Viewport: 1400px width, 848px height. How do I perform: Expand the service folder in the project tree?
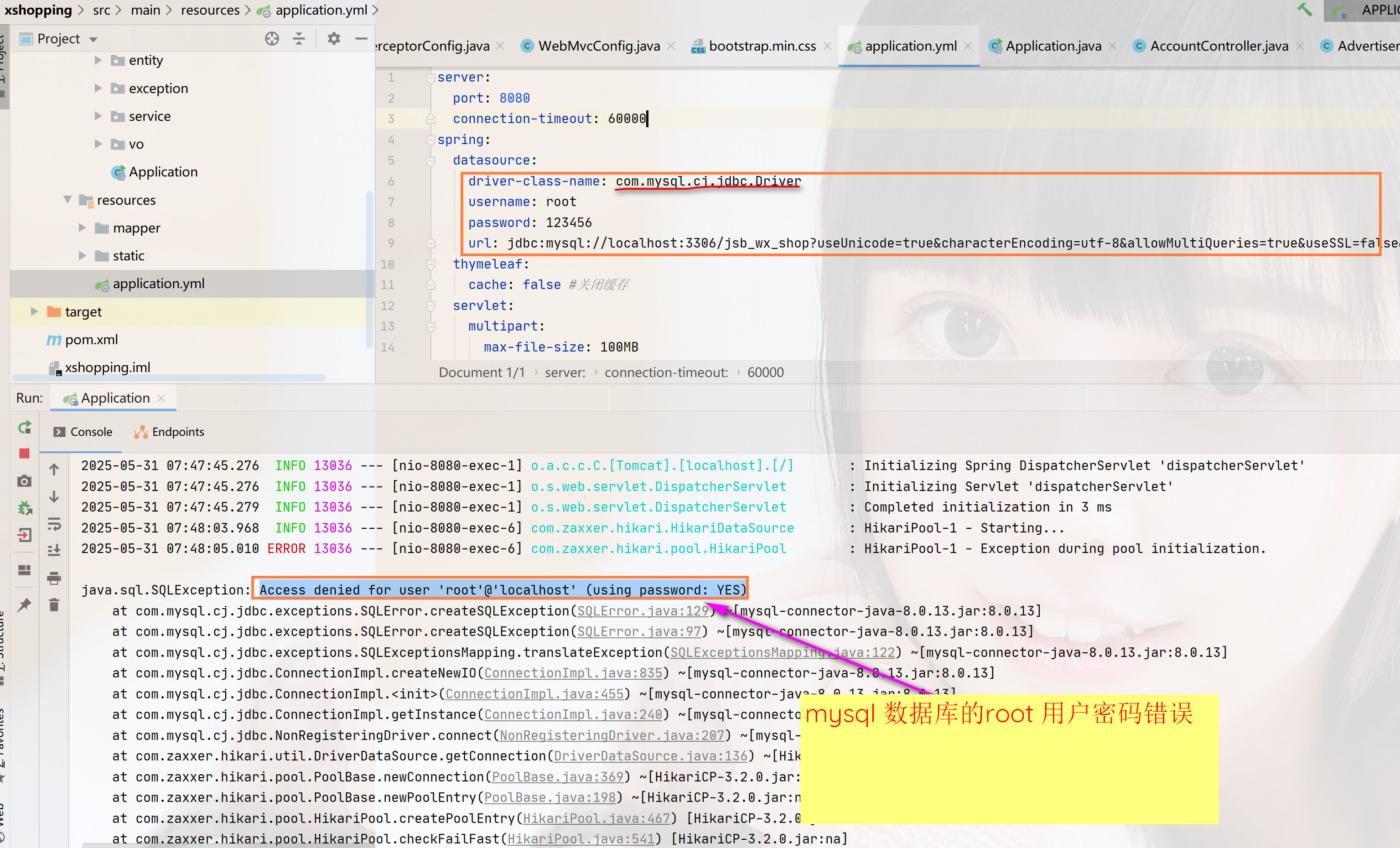click(x=99, y=116)
